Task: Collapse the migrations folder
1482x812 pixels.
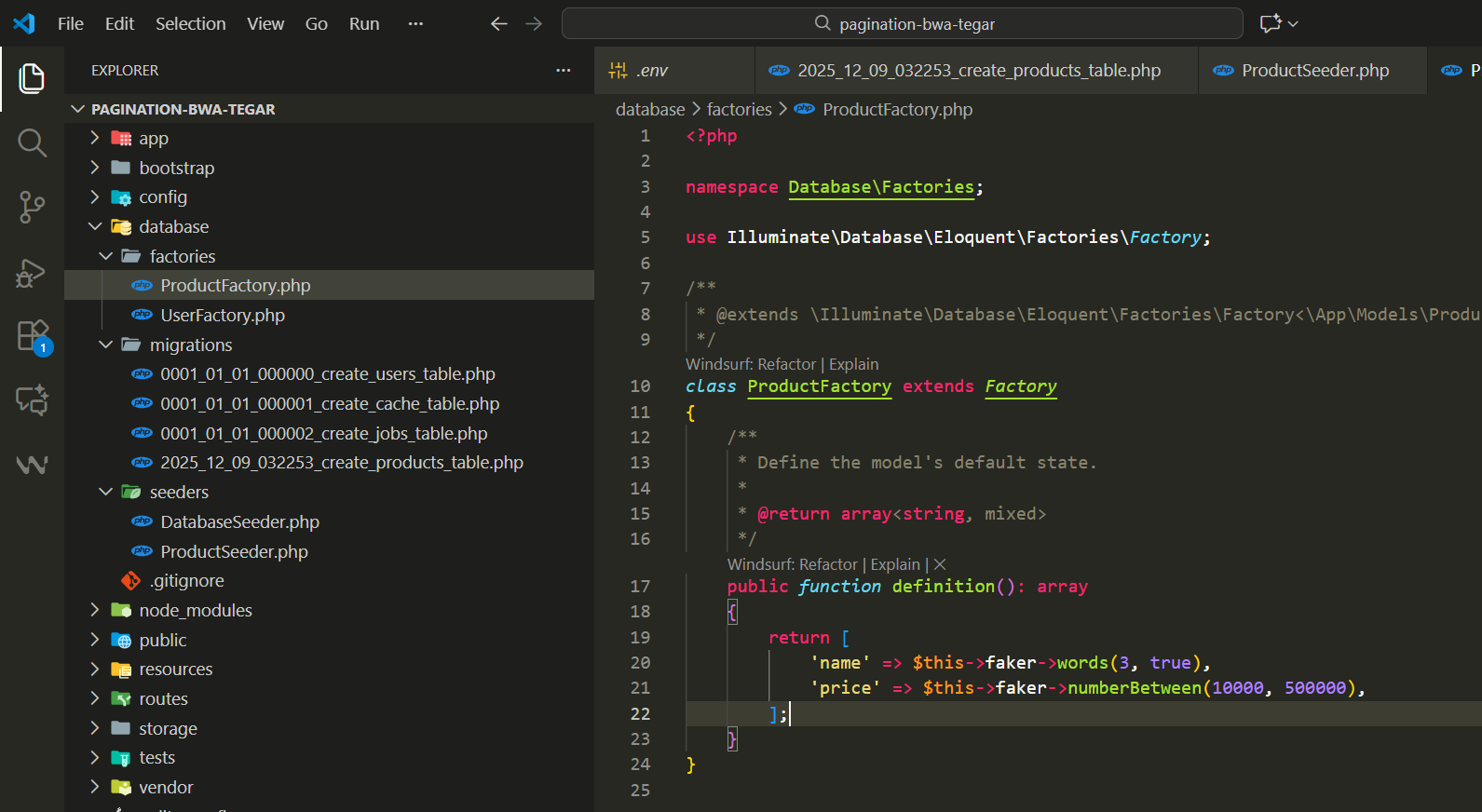Action: point(190,345)
